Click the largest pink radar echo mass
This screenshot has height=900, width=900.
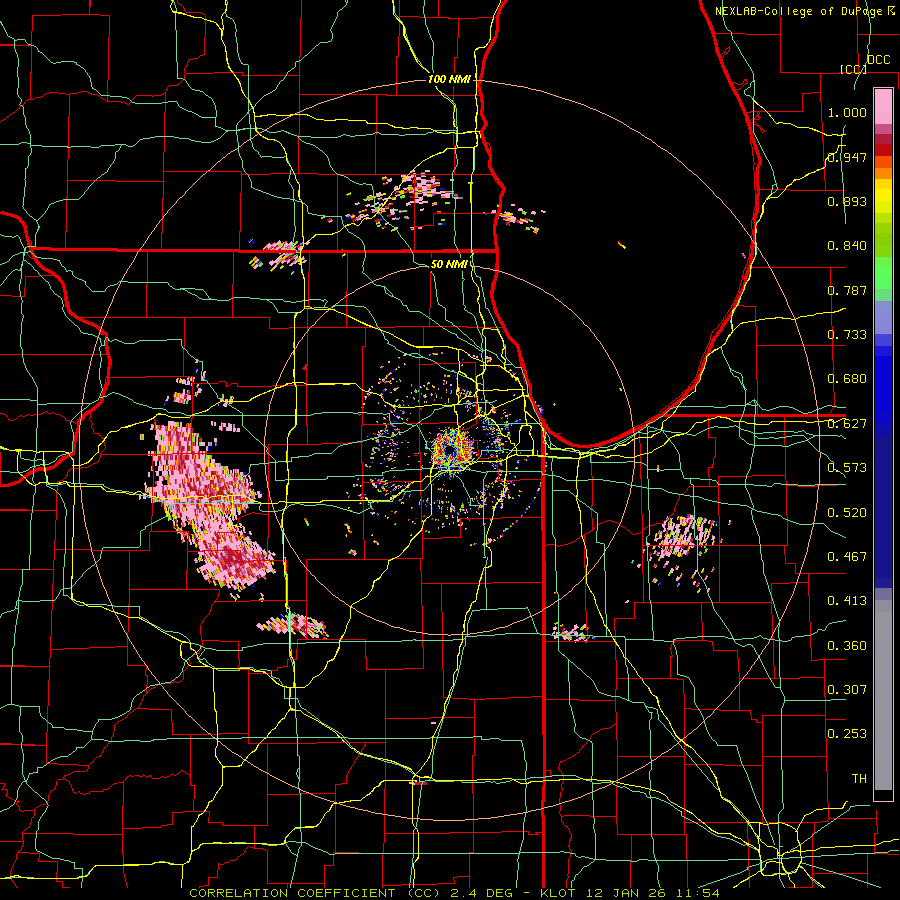click(210, 505)
